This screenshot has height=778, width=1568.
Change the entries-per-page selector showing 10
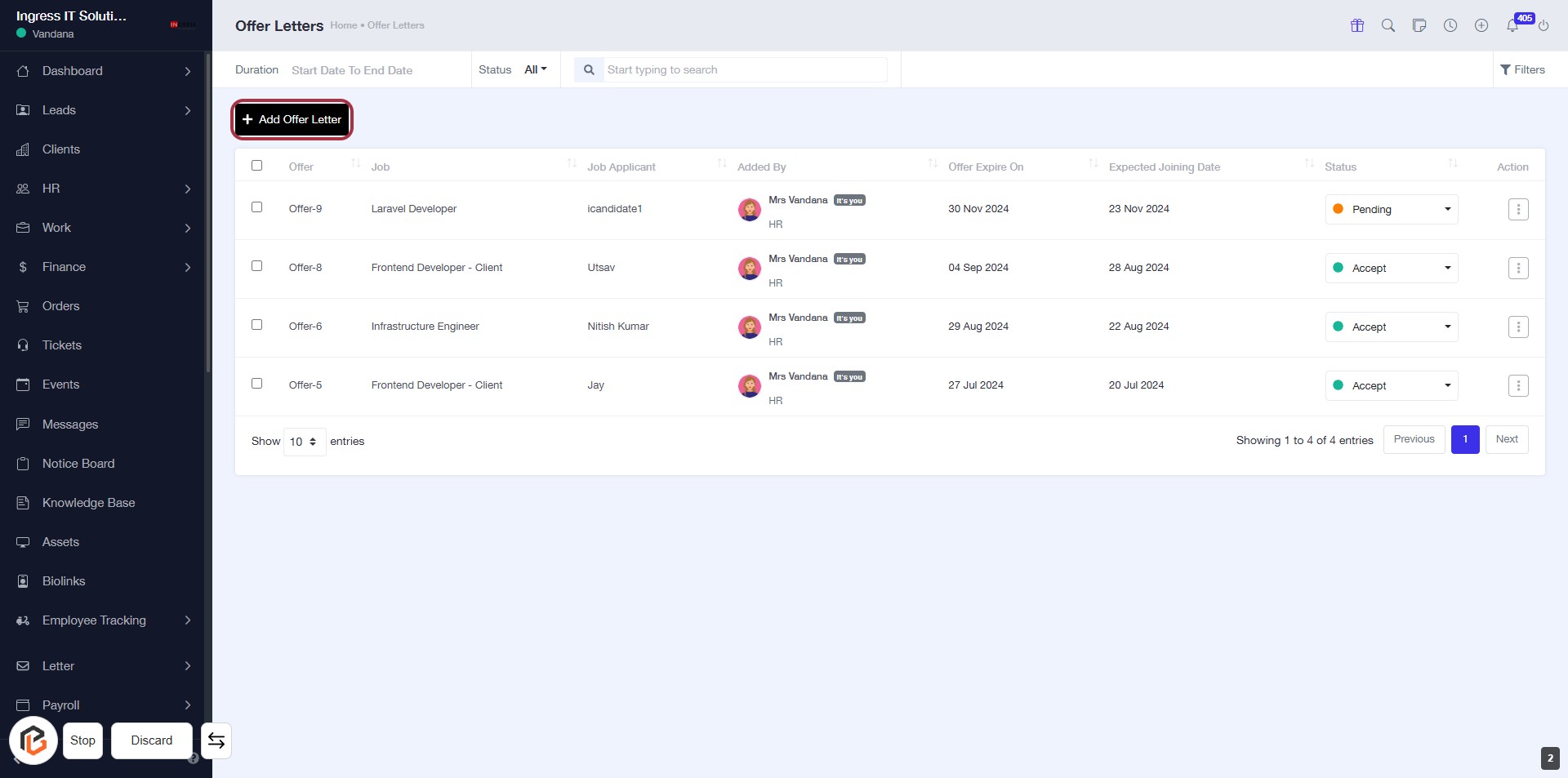click(304, 442)
